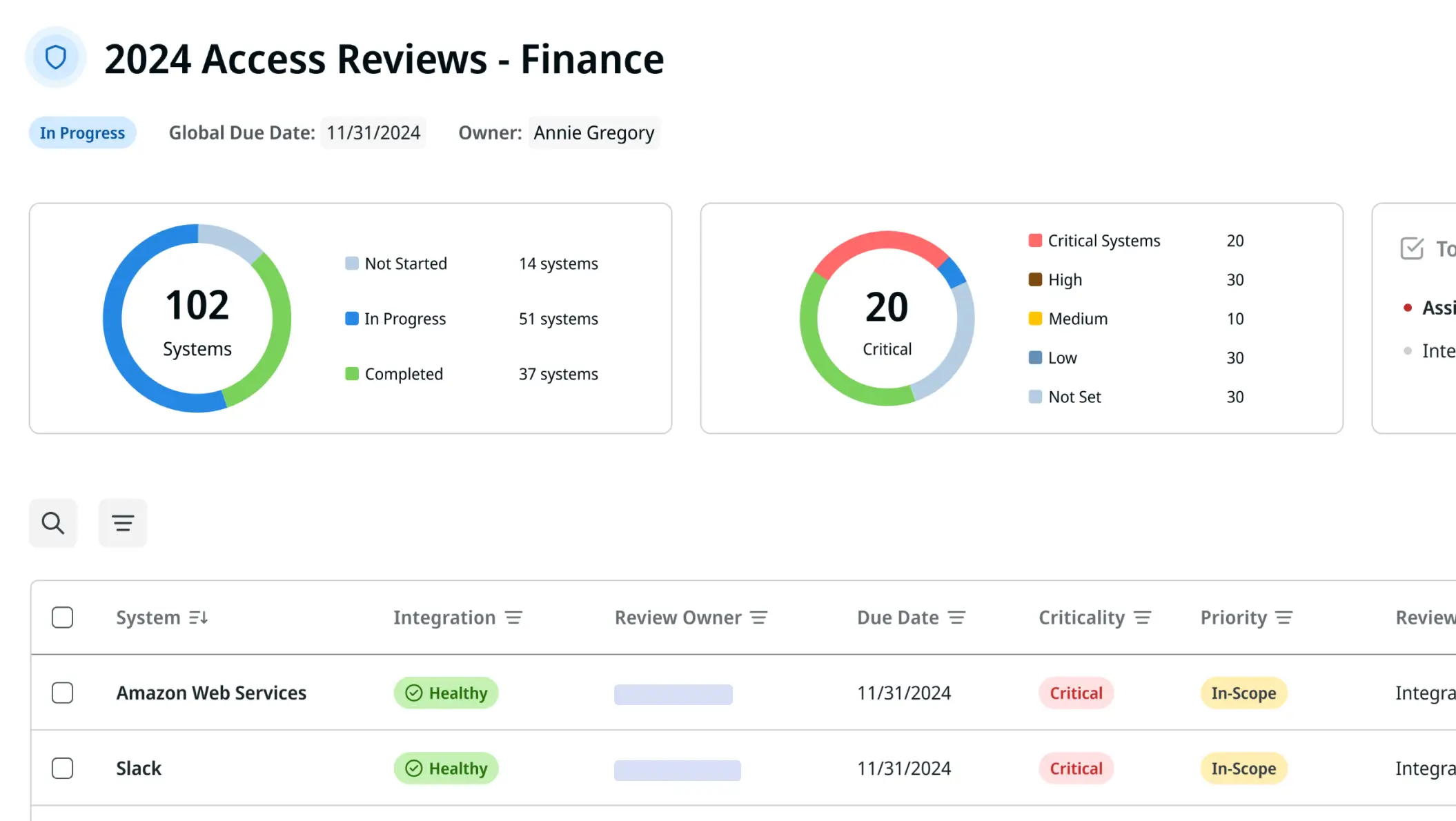Click Healthy check icon in Slack row
The height and width of the screenshot is (821, 1456).
(414, 769)
